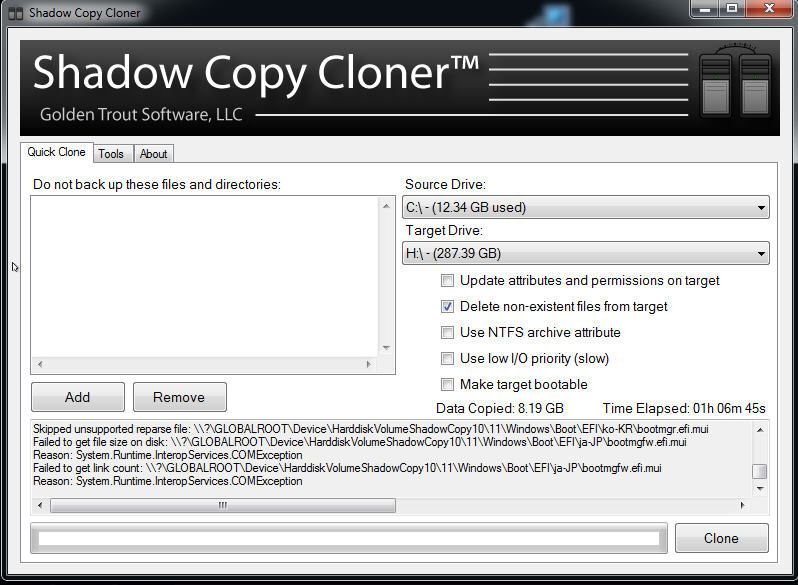Click the log line Failed to get link count
This screenshot has height=585, width=798.
(x=347, y=468)
